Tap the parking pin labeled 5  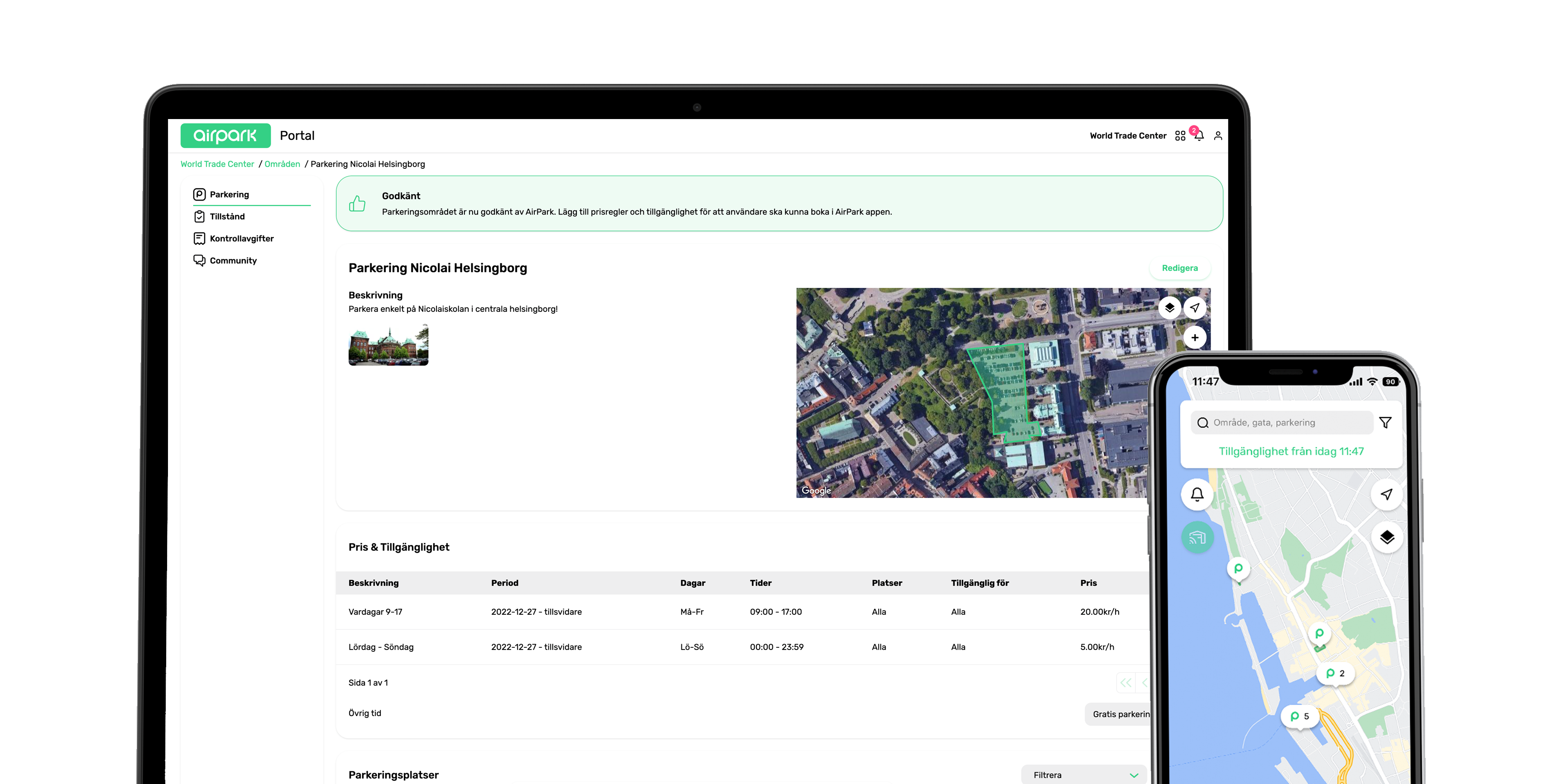1300,717
